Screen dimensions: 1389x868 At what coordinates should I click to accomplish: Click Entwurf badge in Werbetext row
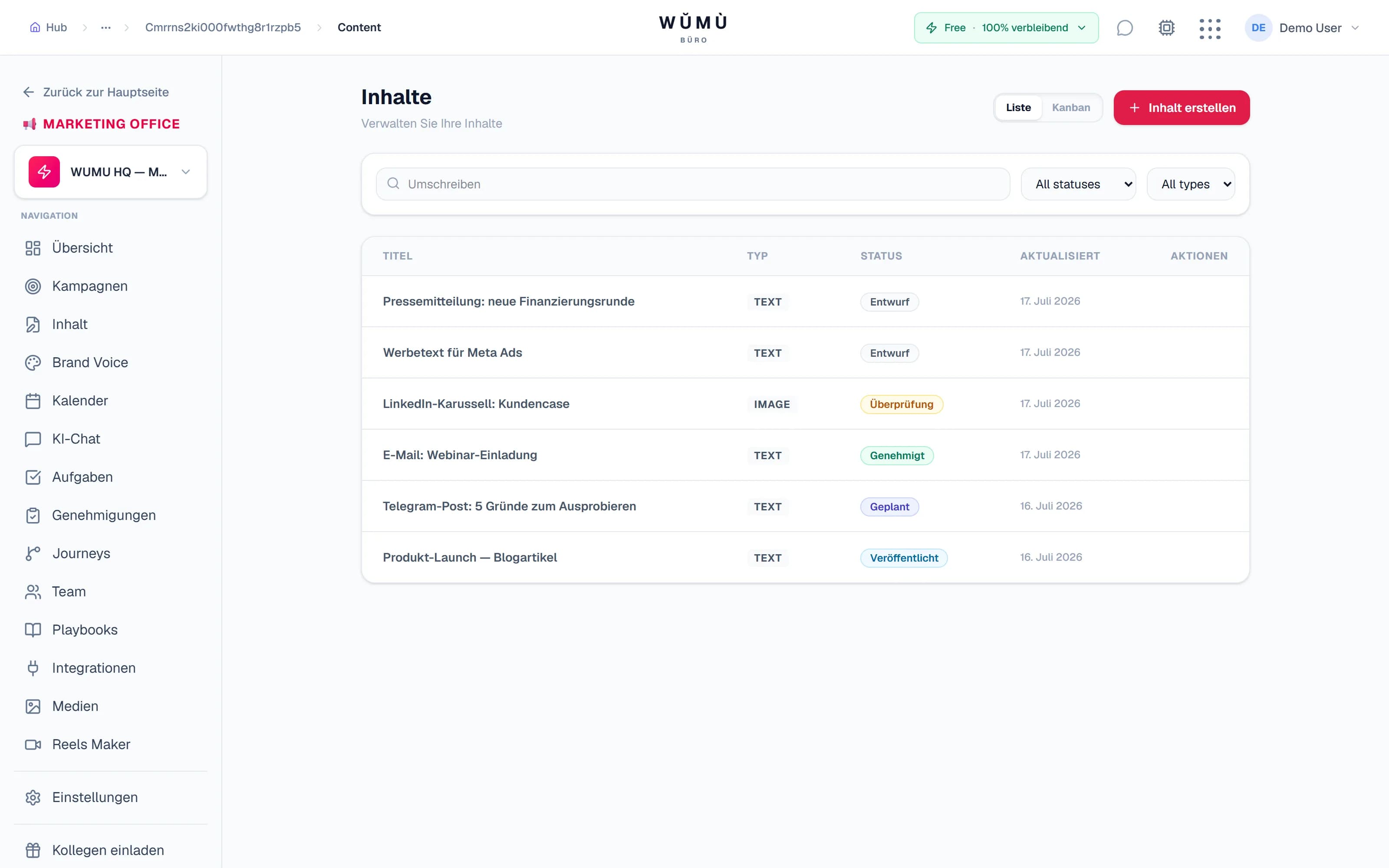tap(889, 353)
